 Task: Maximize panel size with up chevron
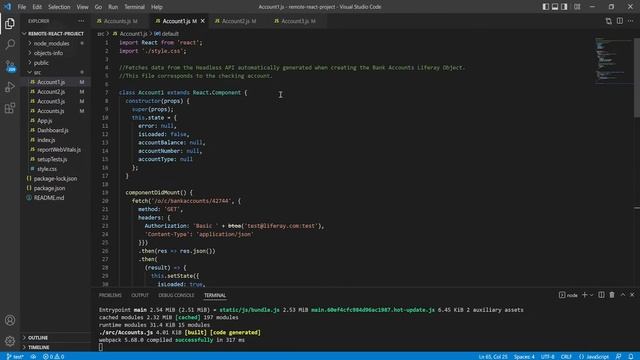tap(623, 295)
